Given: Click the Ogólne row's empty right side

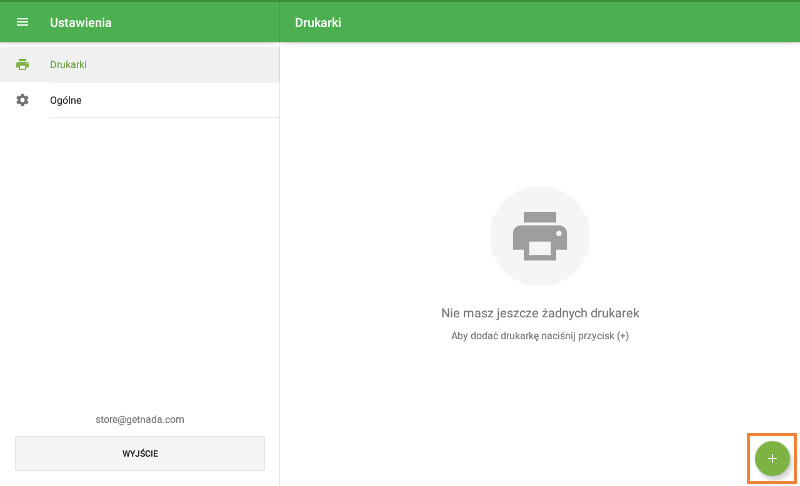Looking at the screenshot, I should pyautogui.click(x=190, y=100).
